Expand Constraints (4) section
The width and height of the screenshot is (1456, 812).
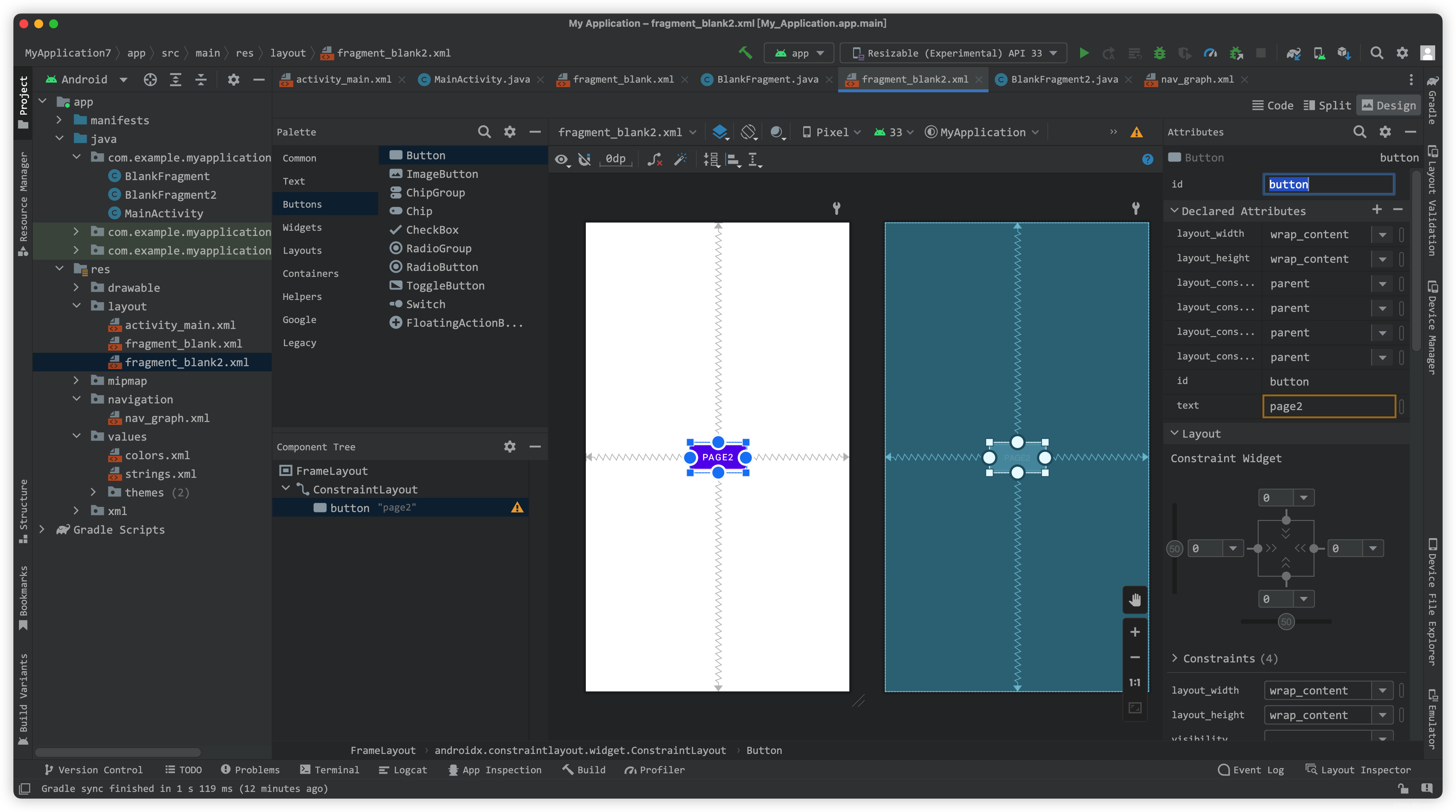point(1175,658)
